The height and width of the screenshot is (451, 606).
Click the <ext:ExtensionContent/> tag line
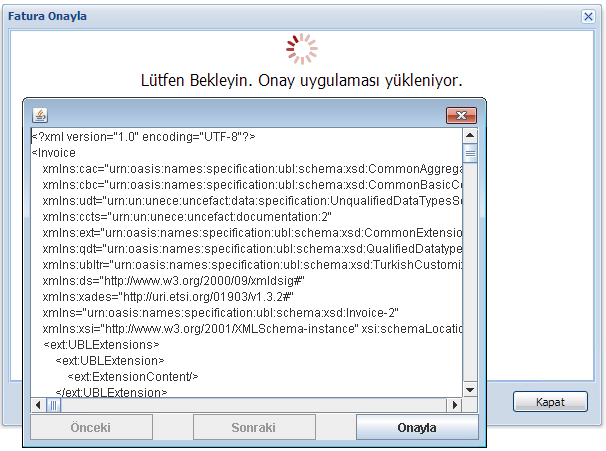click(133, 376)
